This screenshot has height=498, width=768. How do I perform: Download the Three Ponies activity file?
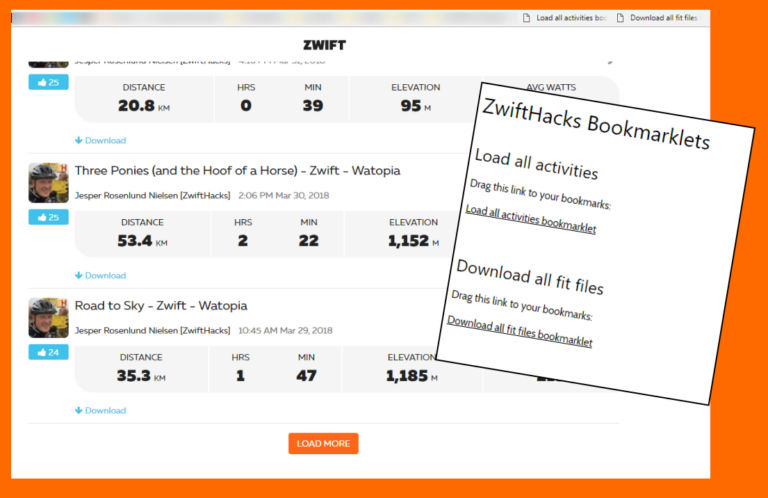[100, 276]
